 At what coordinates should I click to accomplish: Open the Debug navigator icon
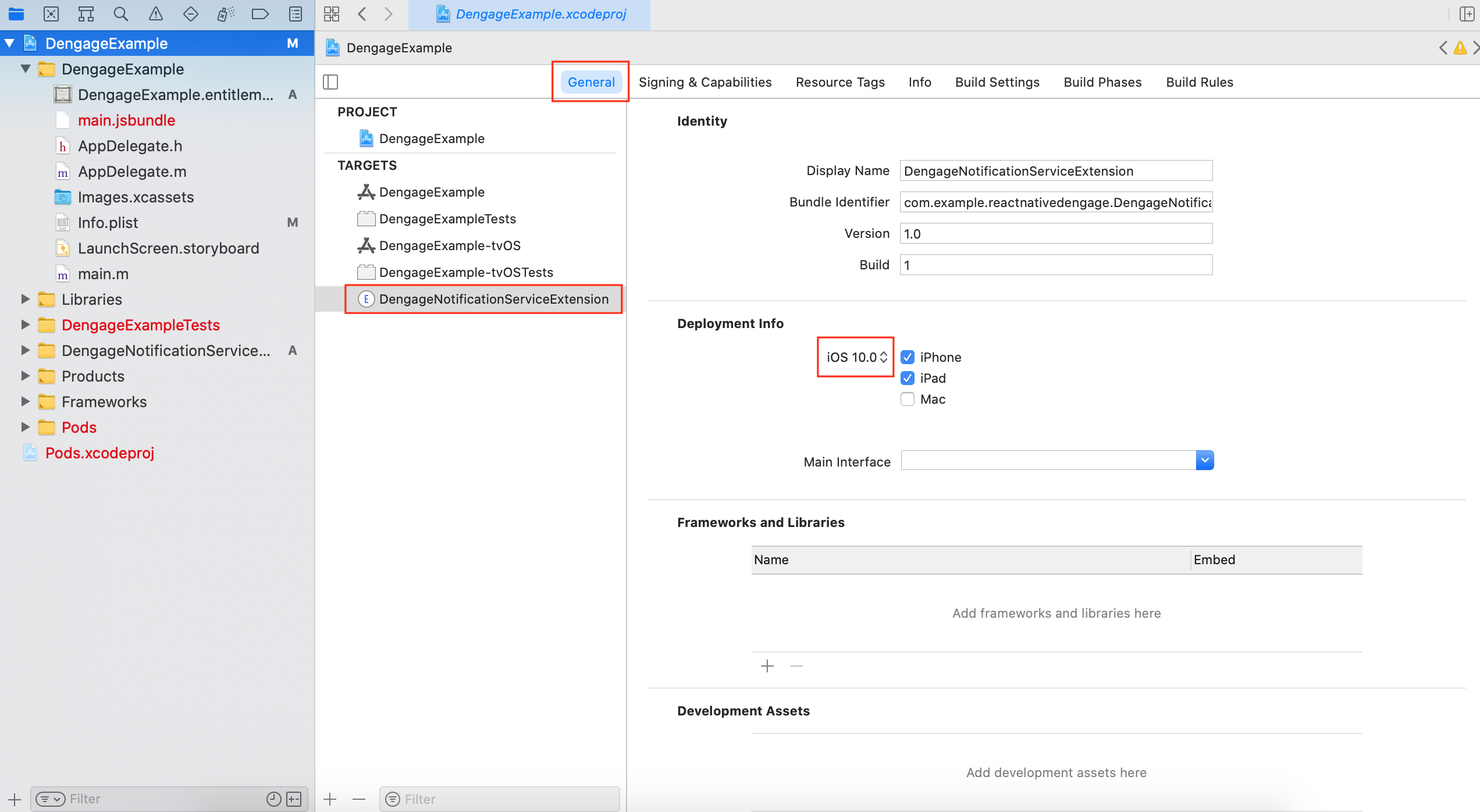click(226, 14)
